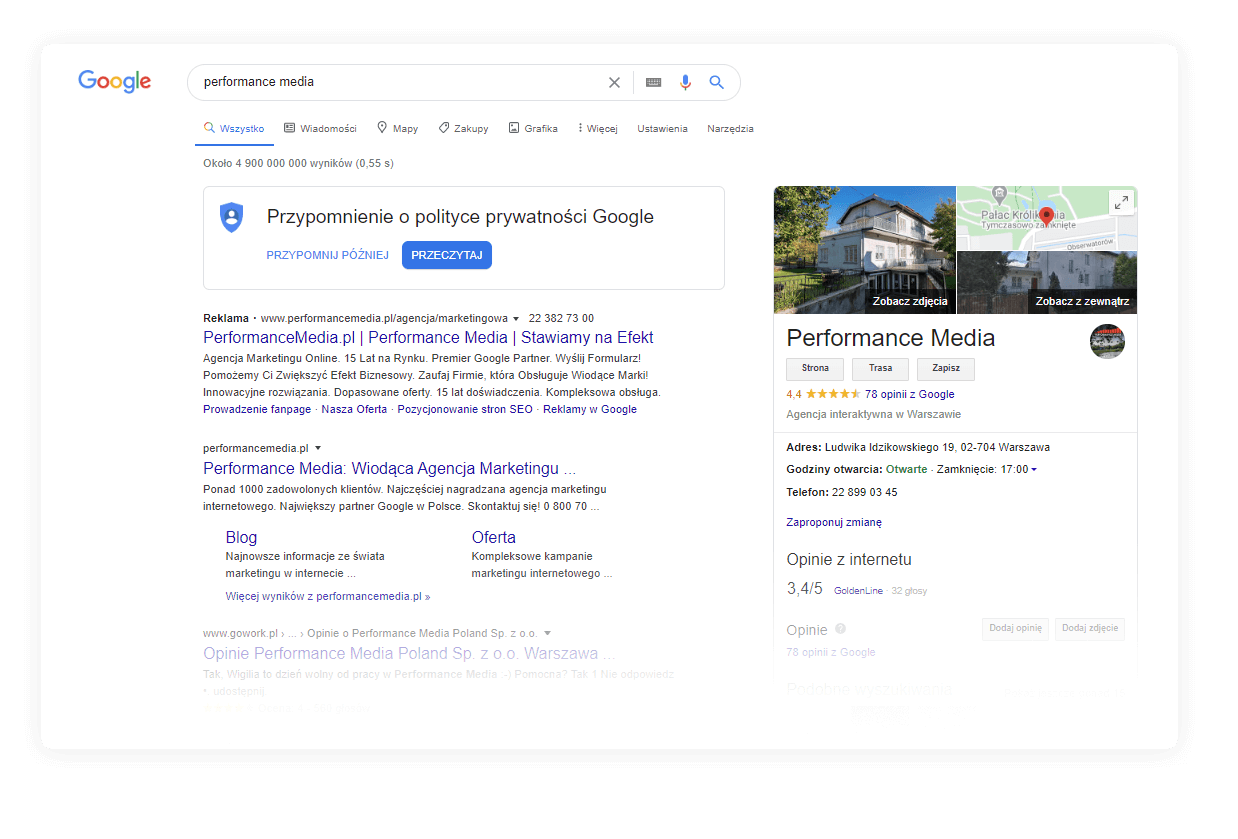Expand performancemedia.pl result dropdown arrow

318,449
